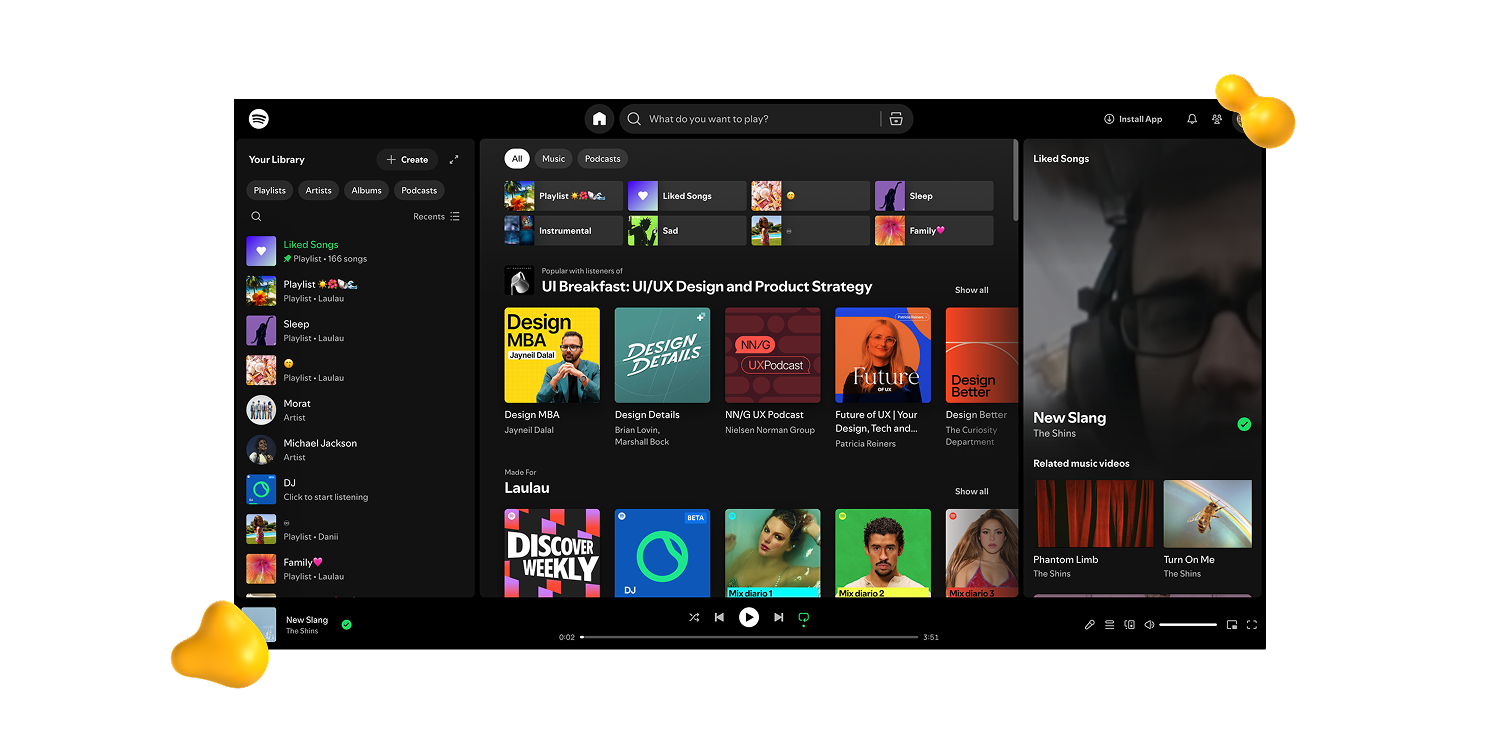Click the download icon beside Install App
The height and width of the screenshot is (750, 1500).
[1109, 119]
